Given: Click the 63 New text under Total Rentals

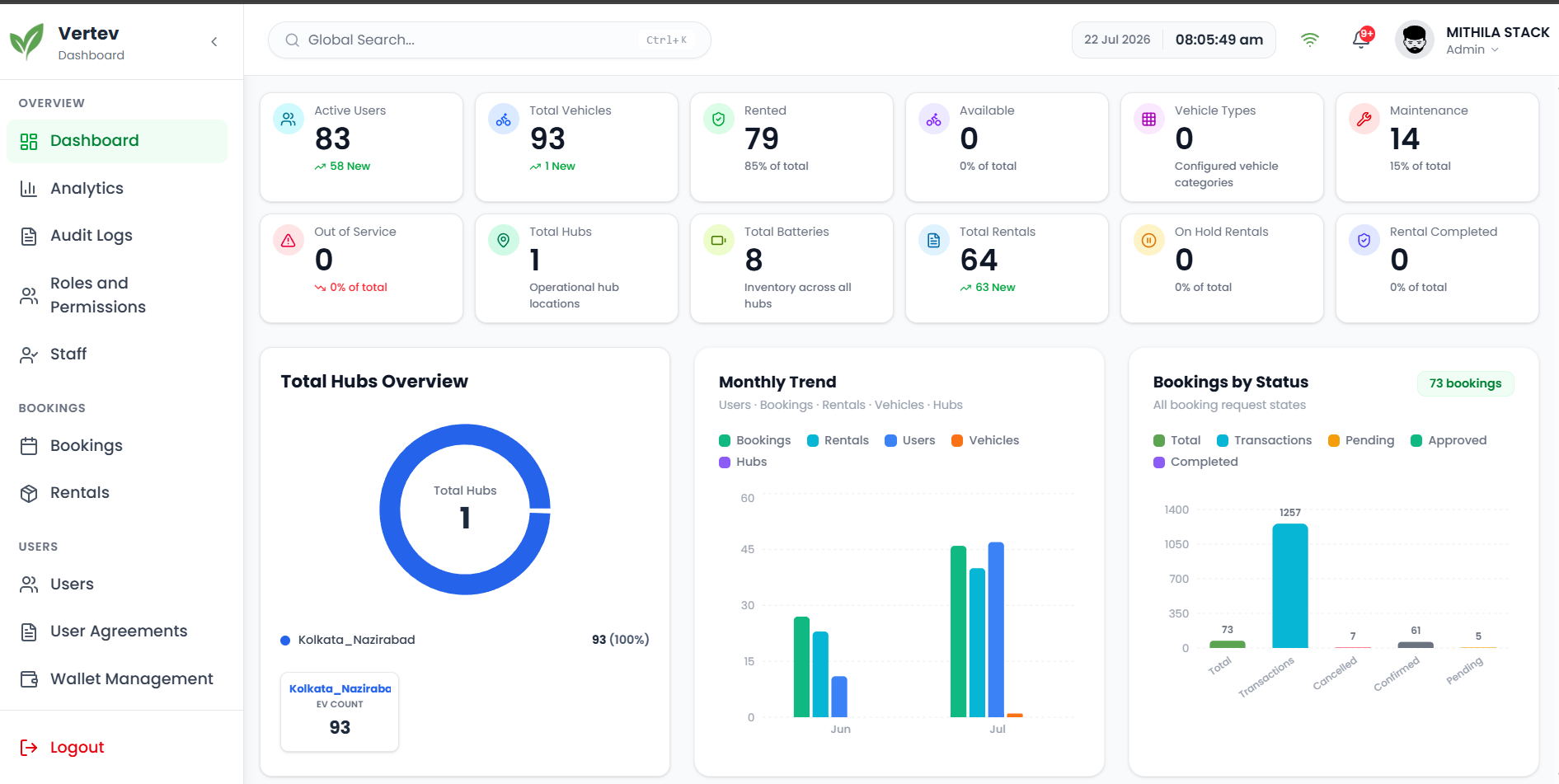Looking at the screenshot, I should (995, 288).
